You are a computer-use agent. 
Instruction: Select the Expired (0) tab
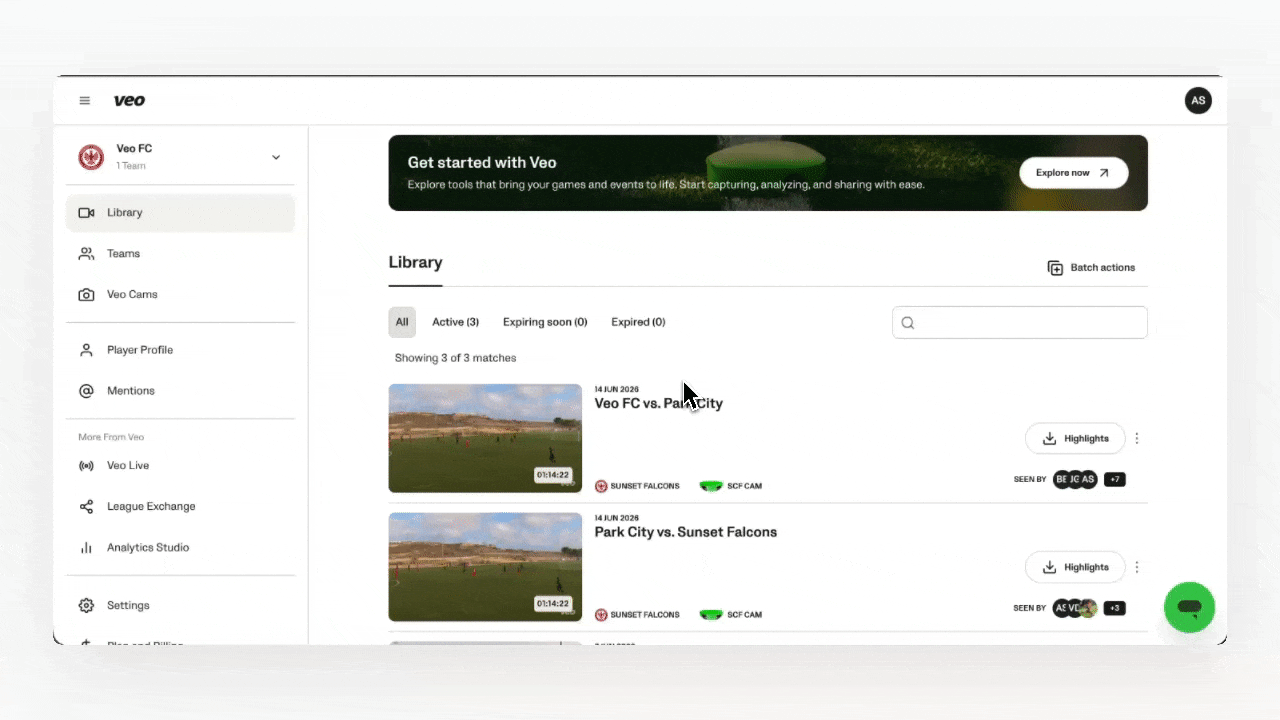(638, 322)
